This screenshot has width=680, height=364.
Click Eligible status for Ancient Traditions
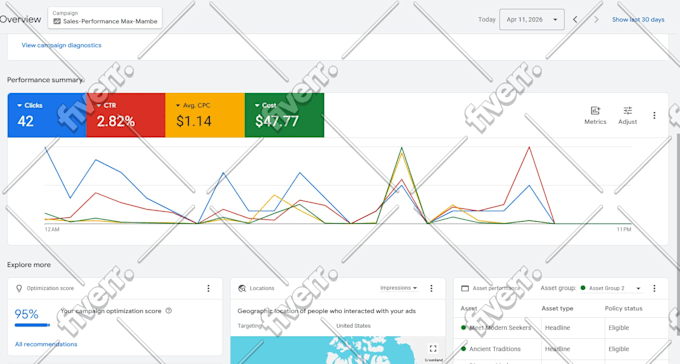tap(619, 349)
